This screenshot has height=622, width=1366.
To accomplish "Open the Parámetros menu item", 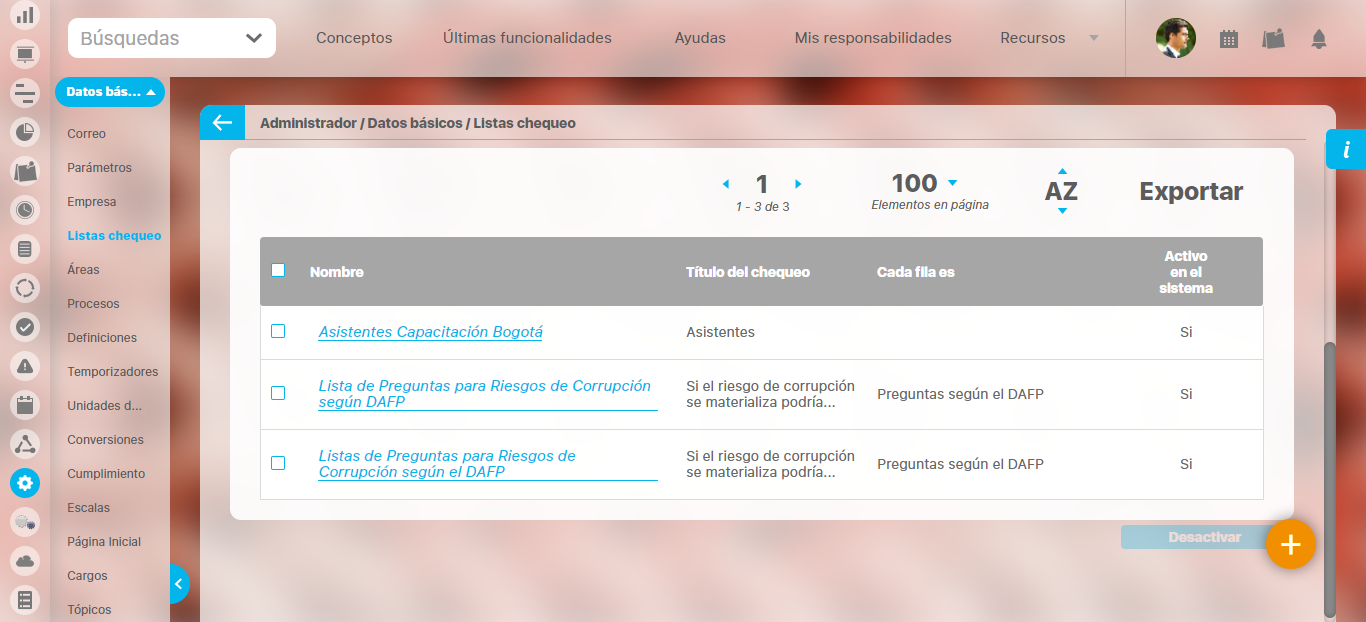I will [99, 168].
